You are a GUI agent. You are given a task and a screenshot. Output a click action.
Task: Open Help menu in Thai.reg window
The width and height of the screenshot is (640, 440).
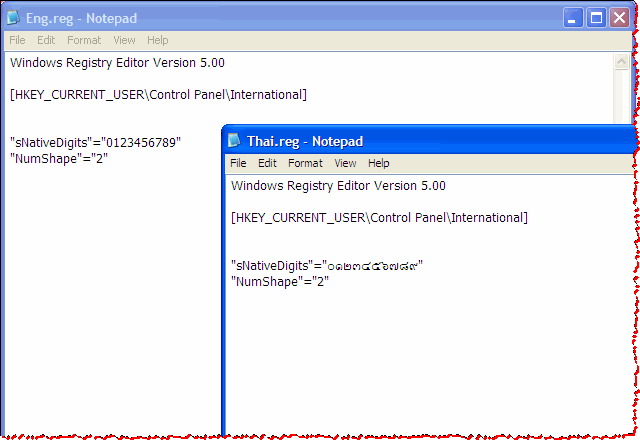pos(378,163)
